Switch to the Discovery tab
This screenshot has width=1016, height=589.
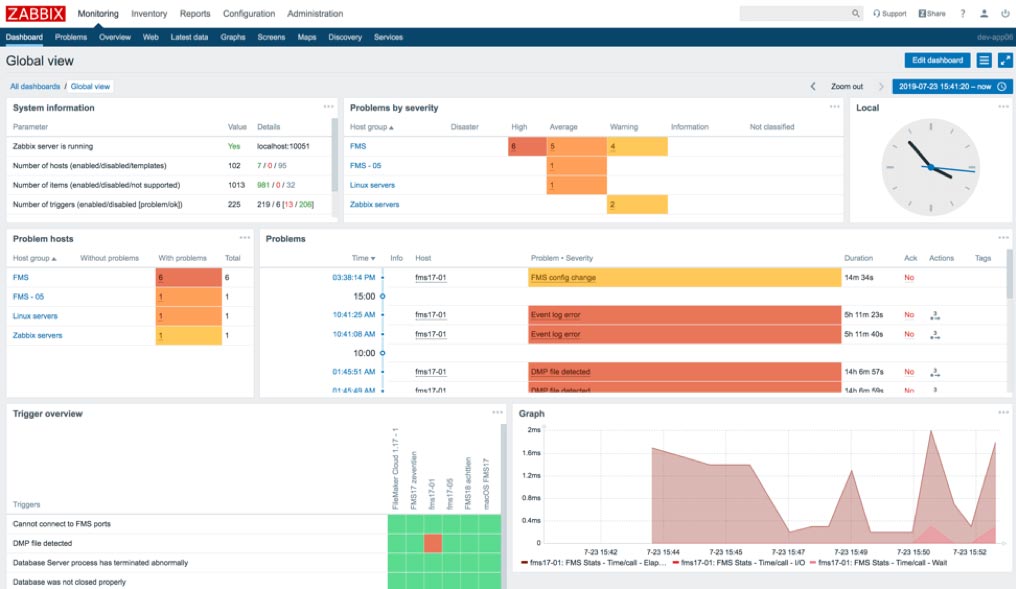(x=345, y=37)
